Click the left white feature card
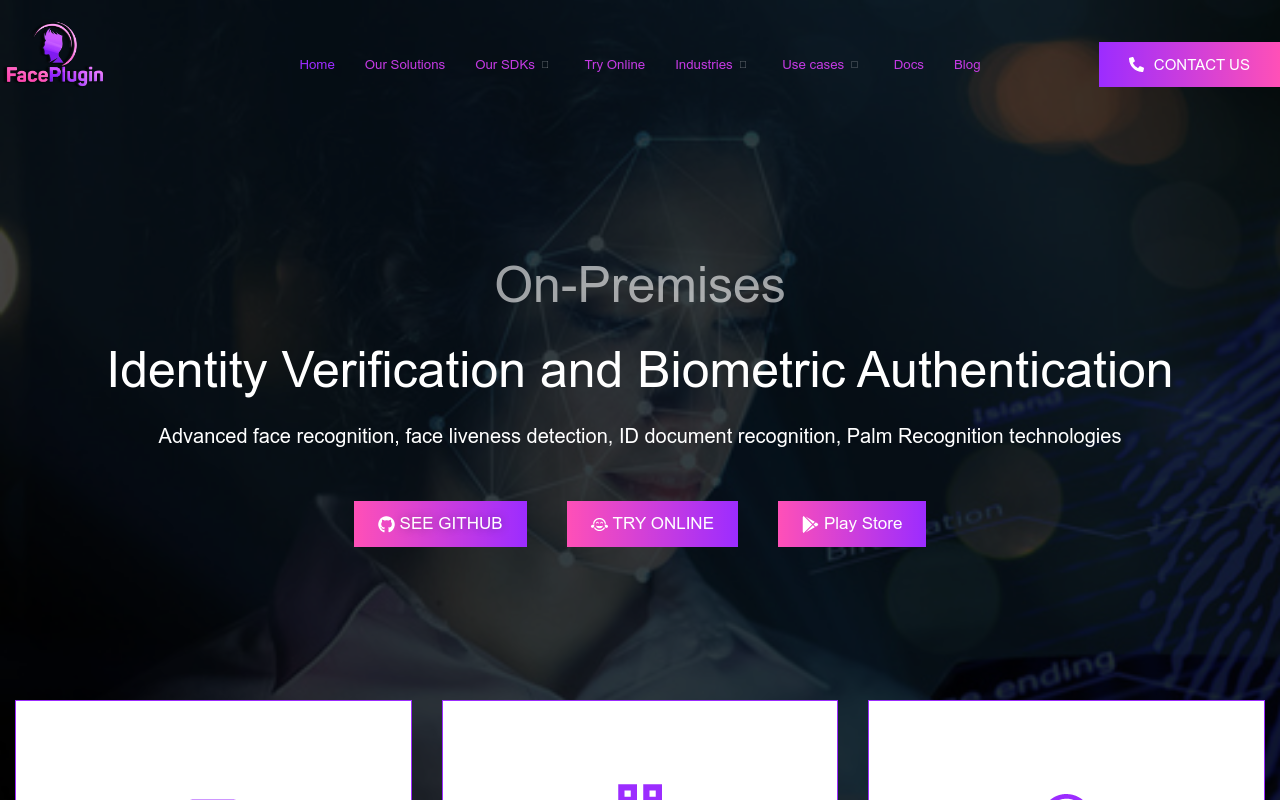Image resolution: width=1280 pixels, height=800 pixels. [213, 750]
